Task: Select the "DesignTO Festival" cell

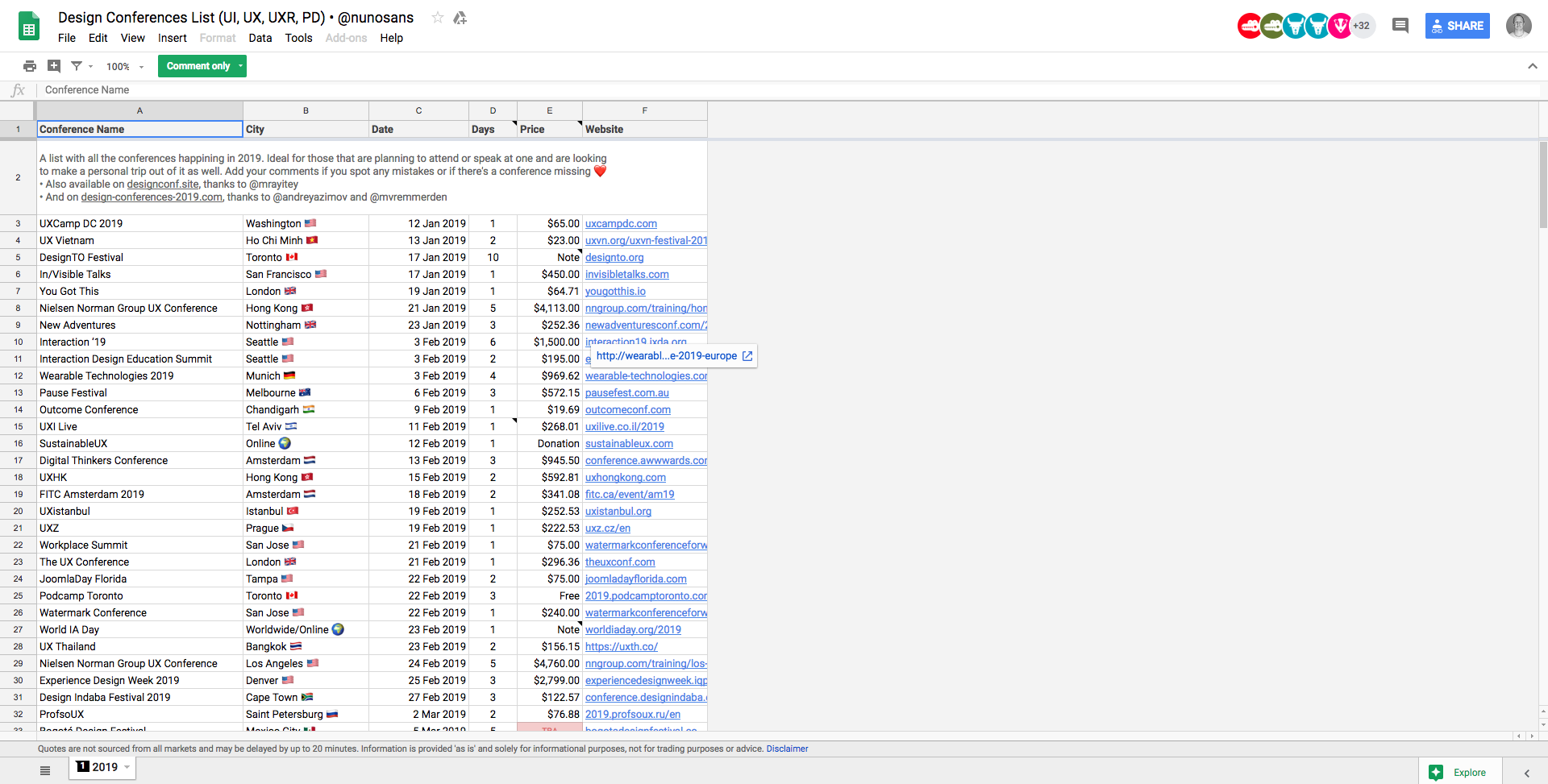Action: pyautogui.click(x=139, y=258)
